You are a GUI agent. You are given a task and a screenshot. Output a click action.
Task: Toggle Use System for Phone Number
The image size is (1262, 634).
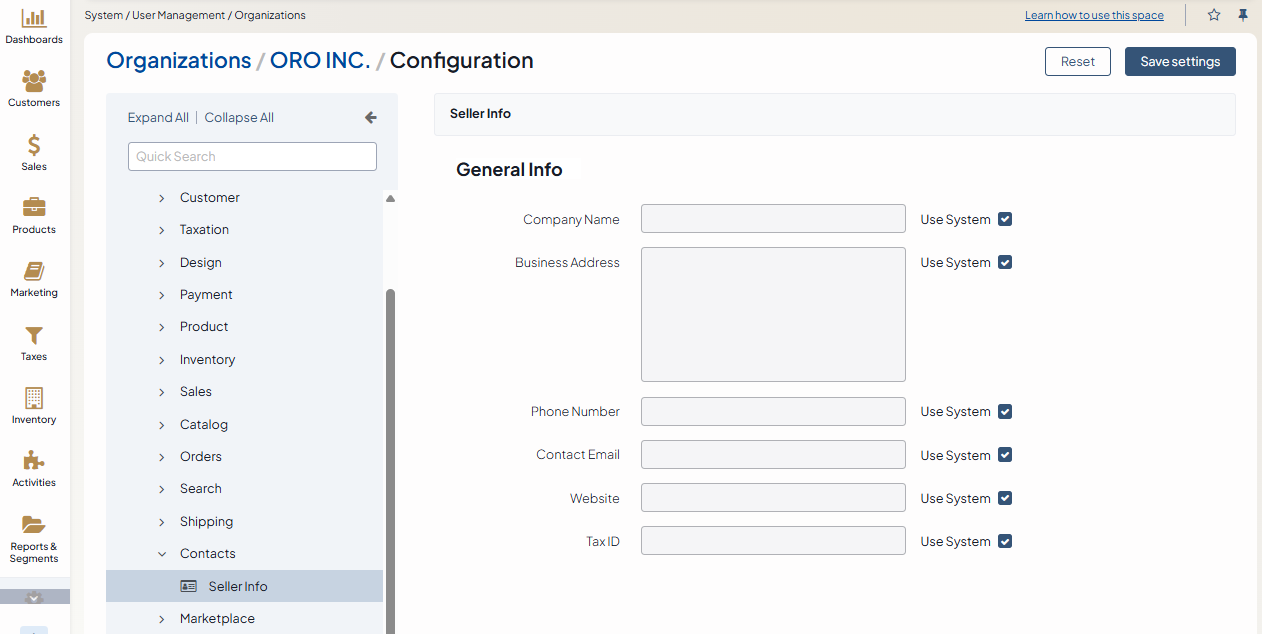[1005, 411]
